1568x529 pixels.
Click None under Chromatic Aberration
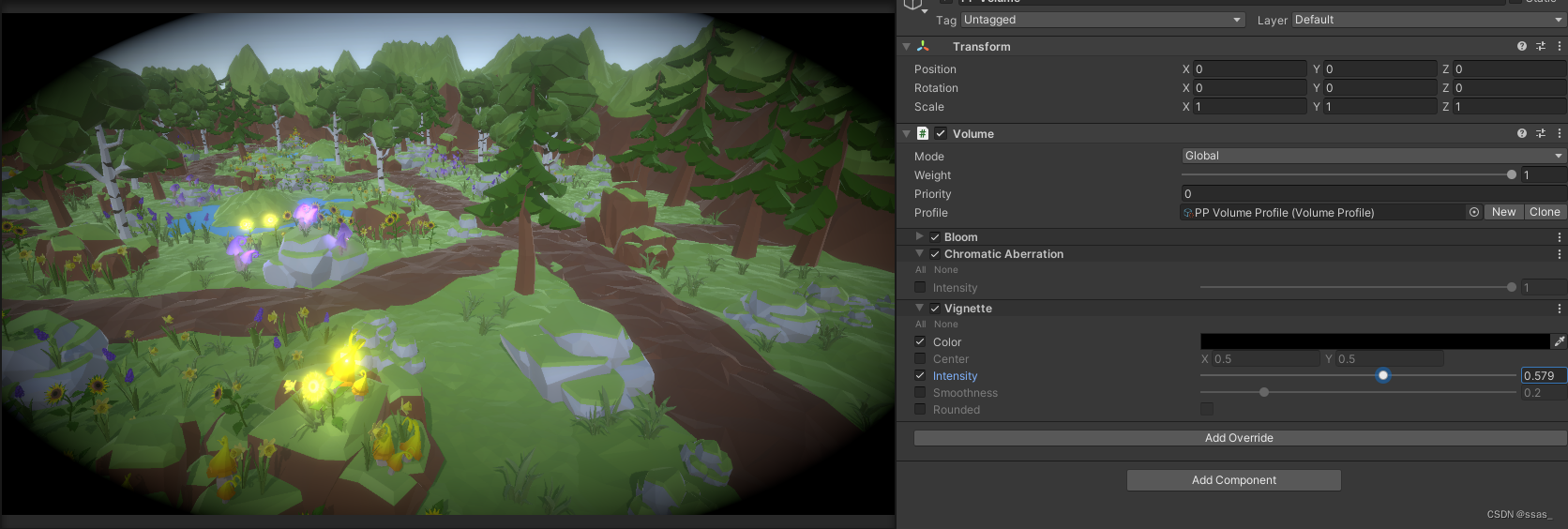(946, 270)
